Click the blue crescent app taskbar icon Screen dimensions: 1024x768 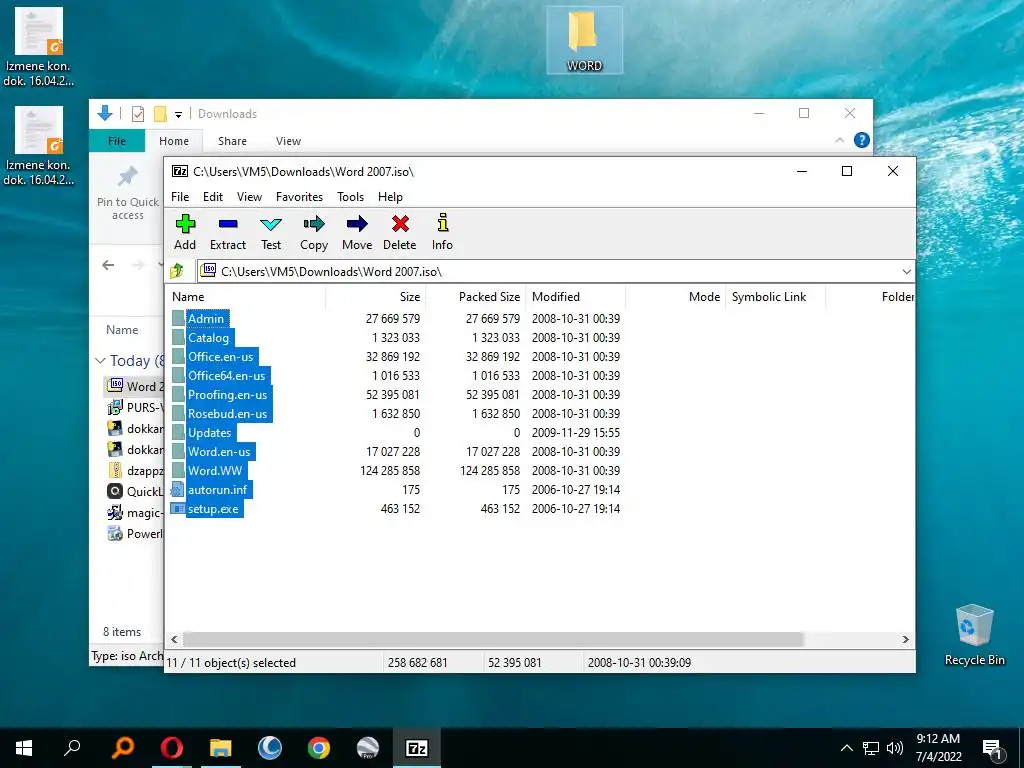(x=270, y=748)
